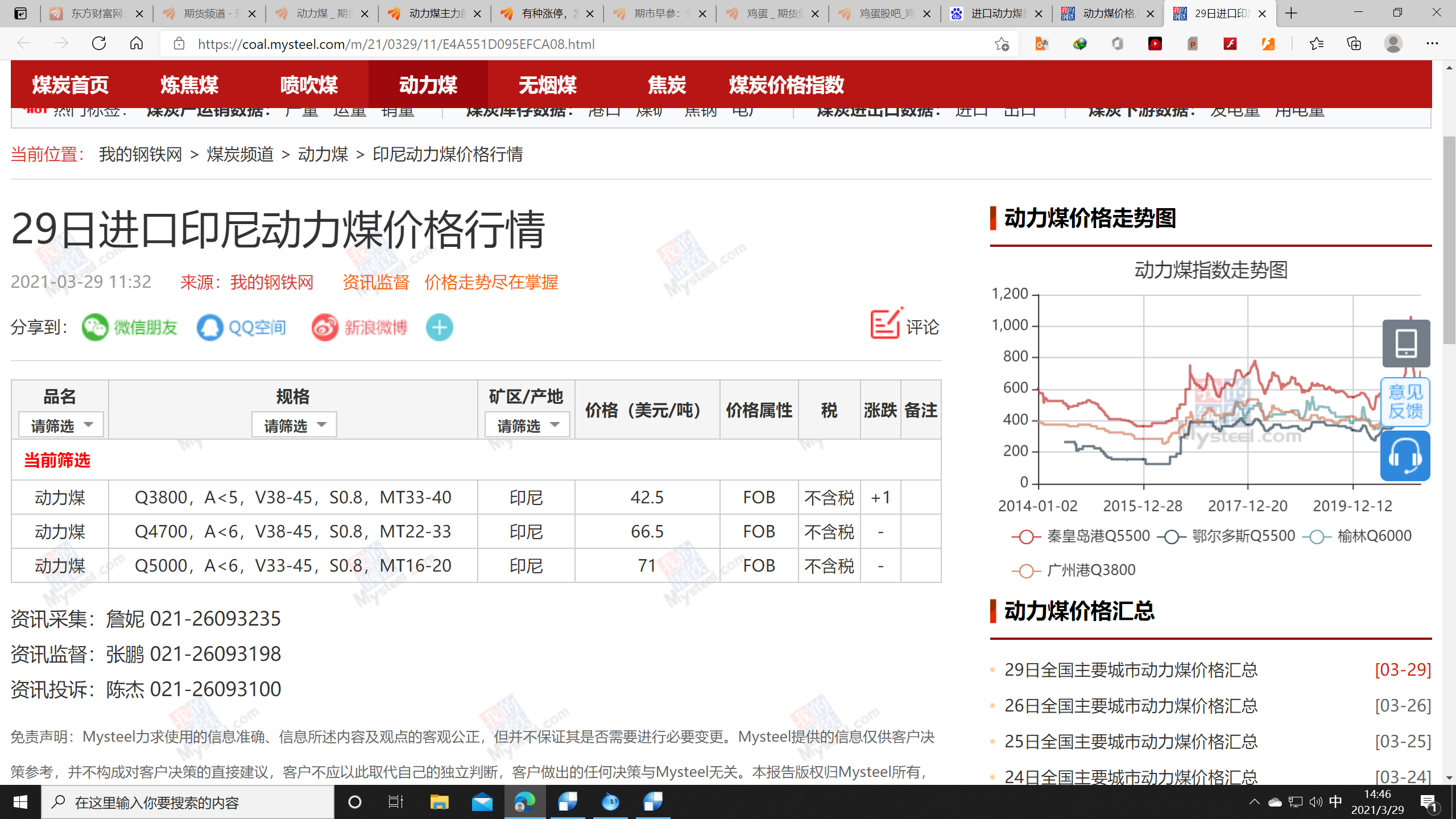Click the headset customer service icon
The width and height of the screenshot is (1456, 819).
click(1405, 456)
